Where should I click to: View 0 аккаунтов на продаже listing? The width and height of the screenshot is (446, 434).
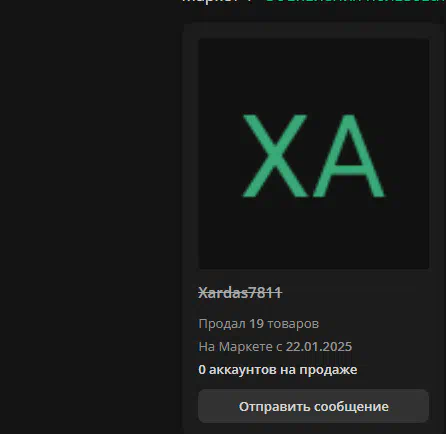(278, 370)
